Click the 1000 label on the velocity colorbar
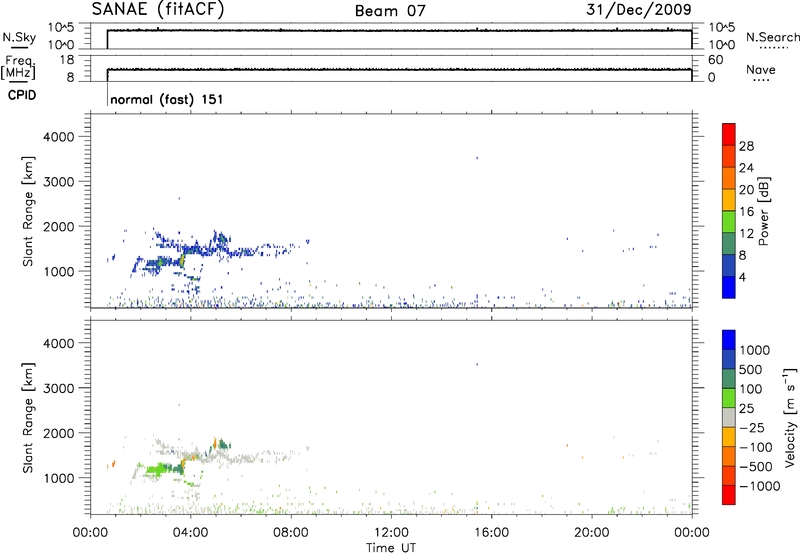 coord(755,350)
